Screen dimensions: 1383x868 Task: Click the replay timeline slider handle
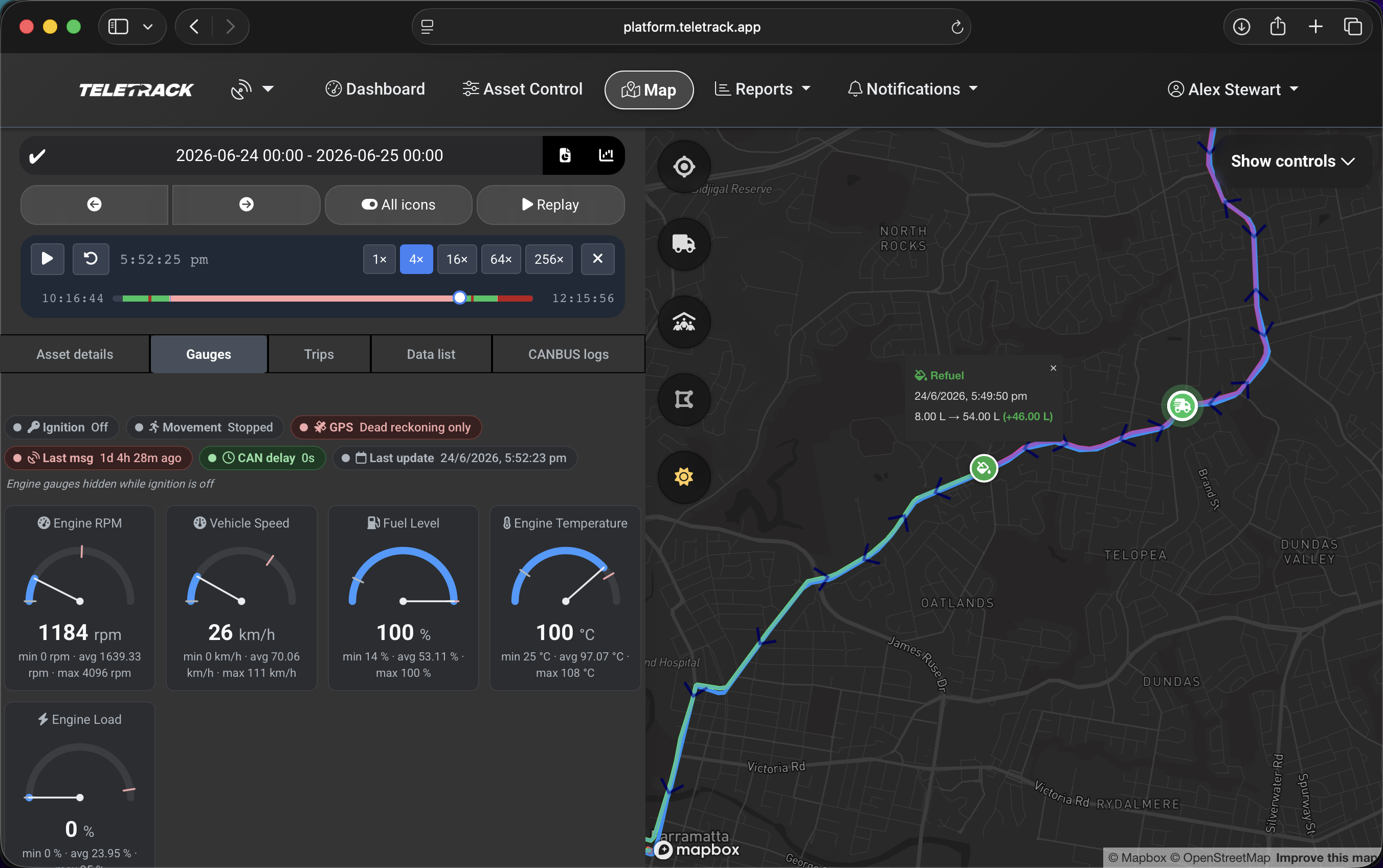(x=459, y=298)
